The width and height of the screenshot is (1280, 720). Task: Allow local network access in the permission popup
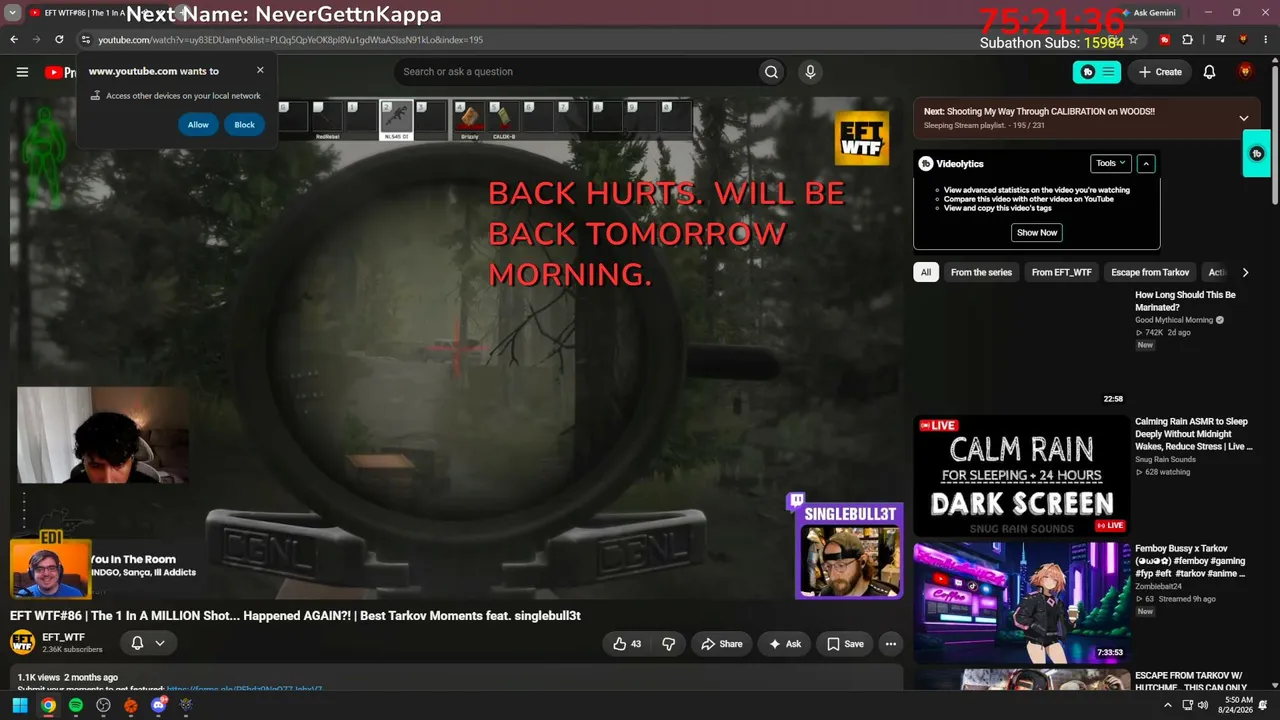pos(198,125)
